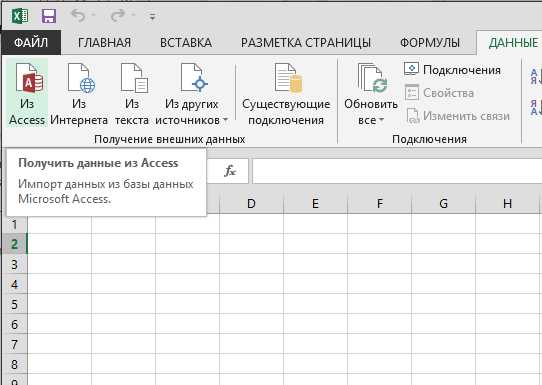Viewport: 542px width, 385px height.
Task: Select column H header
Action: click(x=507, y=204)
